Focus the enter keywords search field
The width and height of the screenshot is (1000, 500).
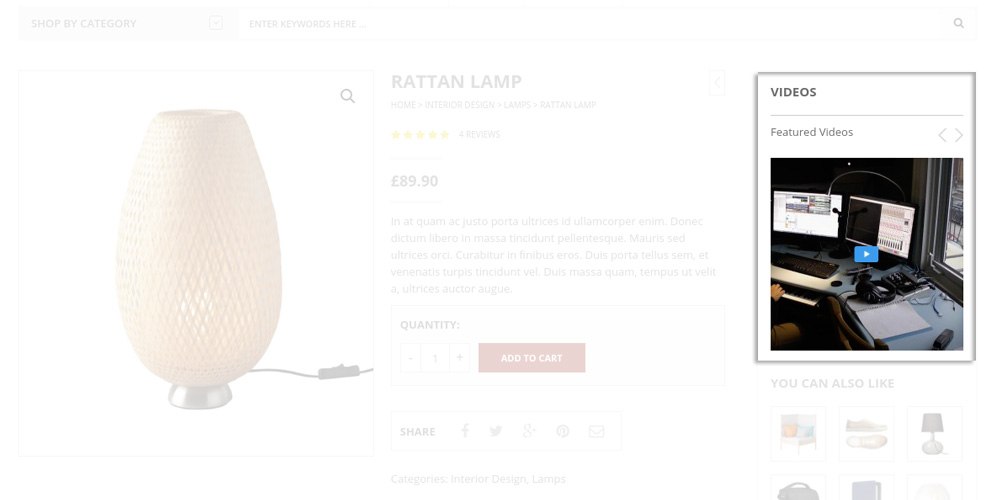pyautogui.click(x=590, y=23)
